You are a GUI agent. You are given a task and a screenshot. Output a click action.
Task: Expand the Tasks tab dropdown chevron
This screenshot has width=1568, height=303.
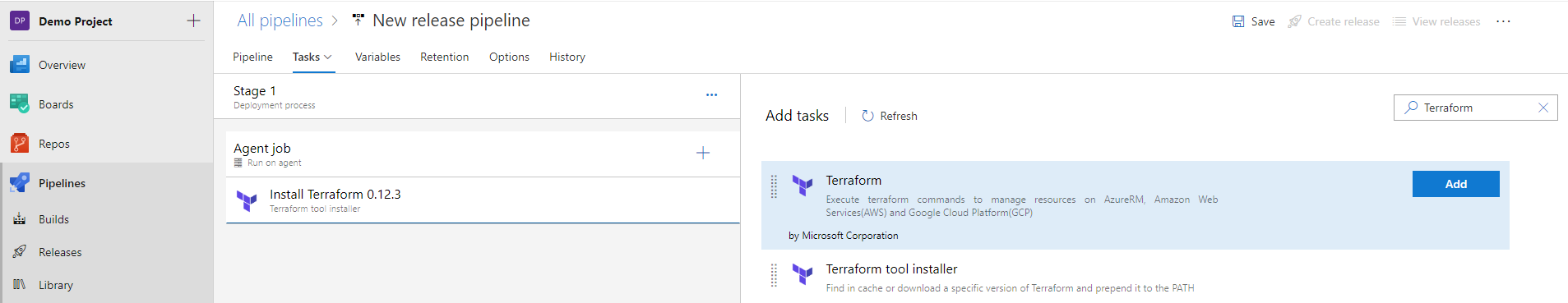328,57
